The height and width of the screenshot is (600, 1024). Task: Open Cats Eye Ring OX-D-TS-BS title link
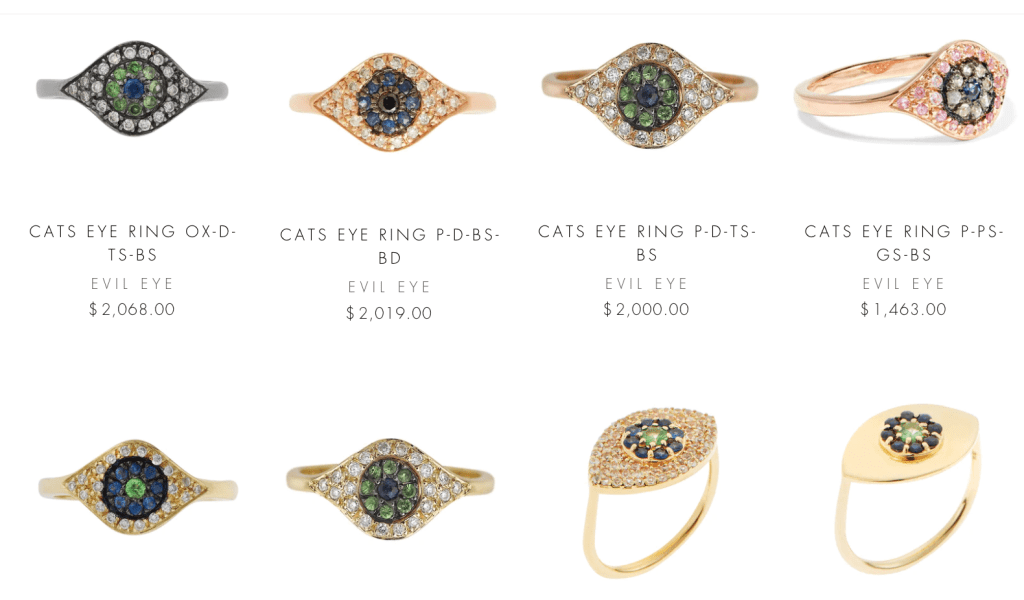133,243
